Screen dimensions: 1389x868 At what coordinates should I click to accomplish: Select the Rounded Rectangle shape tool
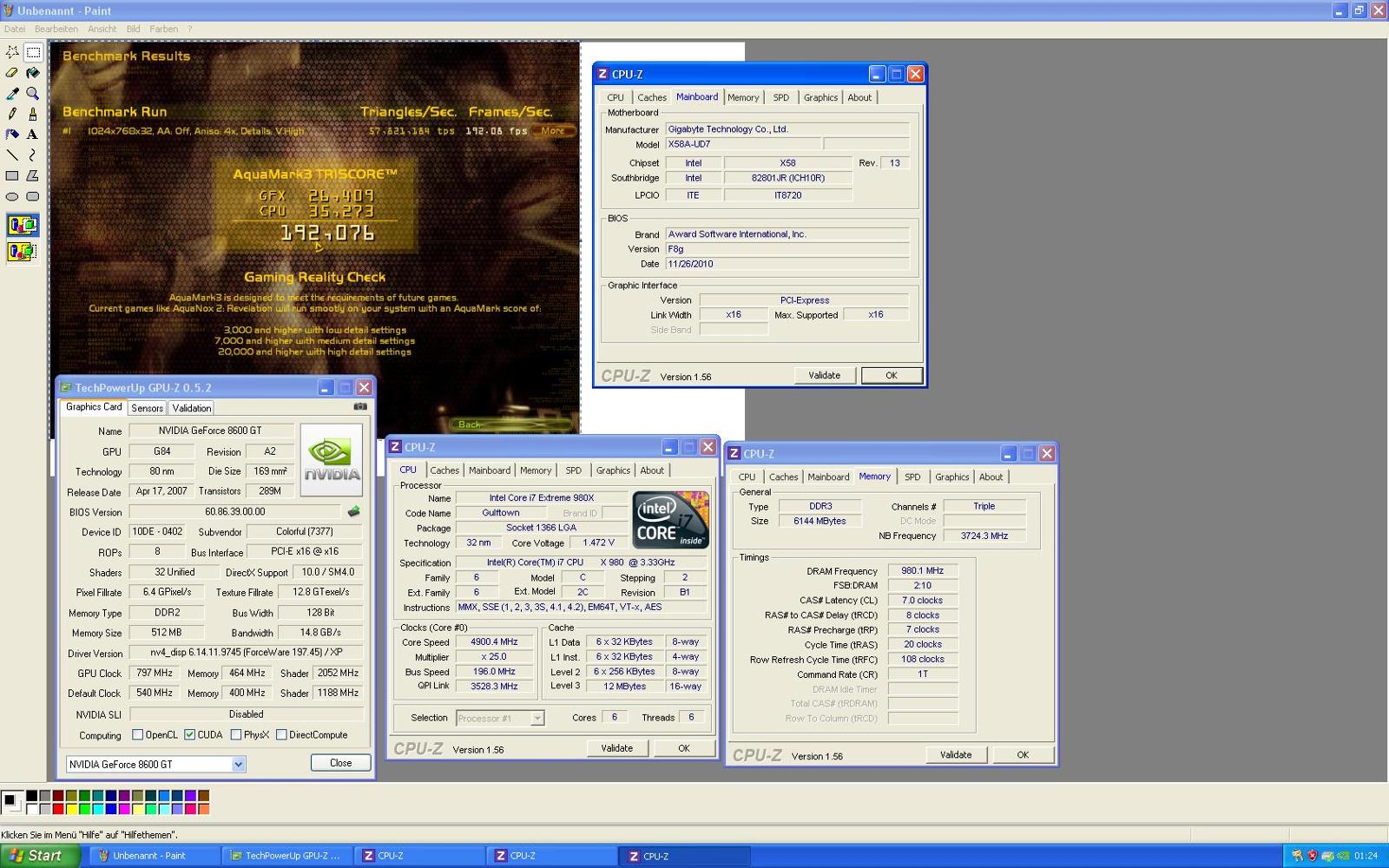pyautogui.click(x=33, y=196)
